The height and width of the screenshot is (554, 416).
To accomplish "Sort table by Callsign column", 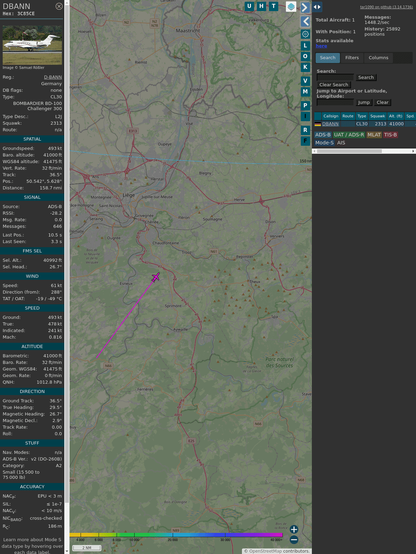I will pyautogui.click(x=330, y=116).
